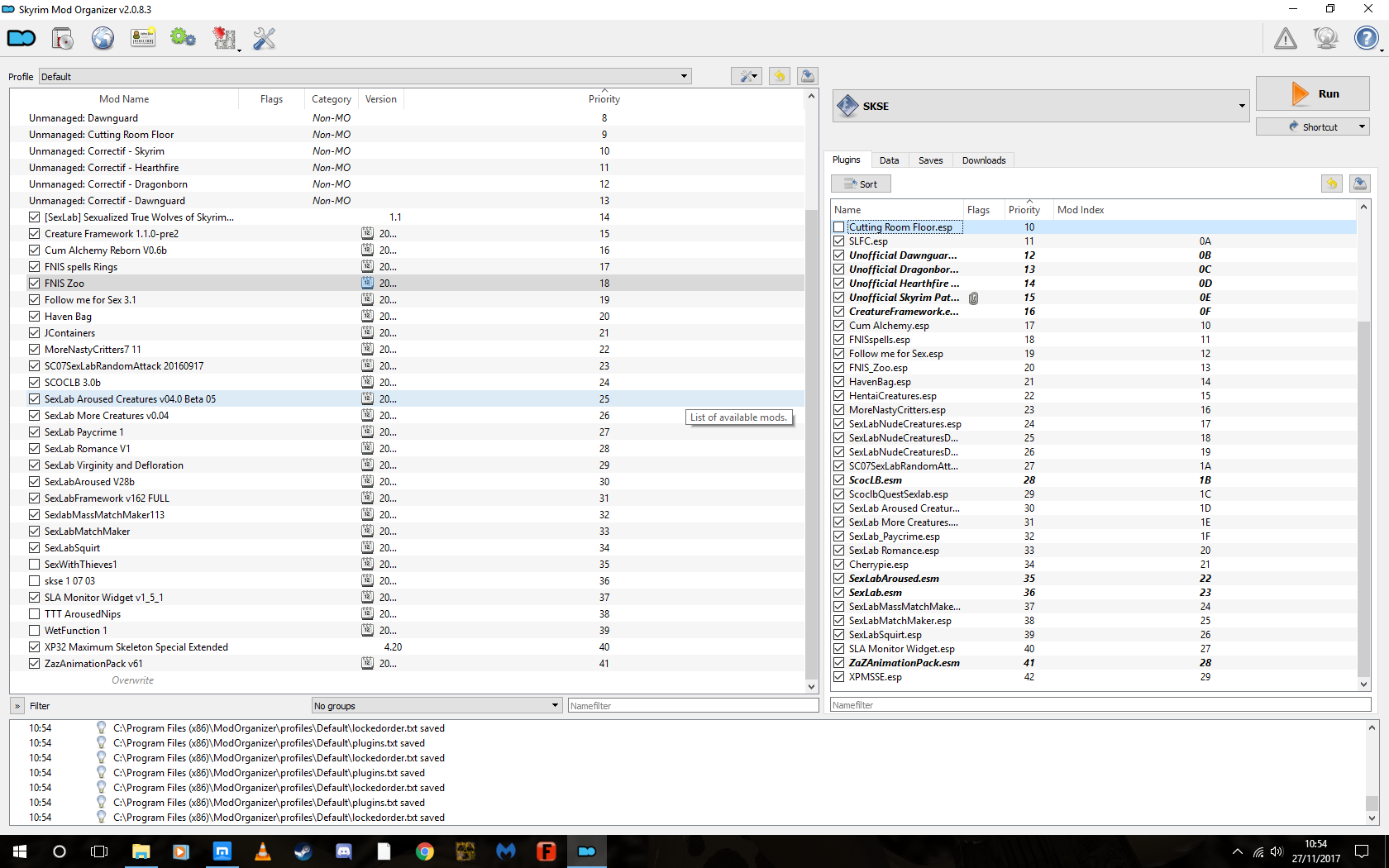Switch to the Downloads tab
The image size is (1389, 868).
click(983, 160)
